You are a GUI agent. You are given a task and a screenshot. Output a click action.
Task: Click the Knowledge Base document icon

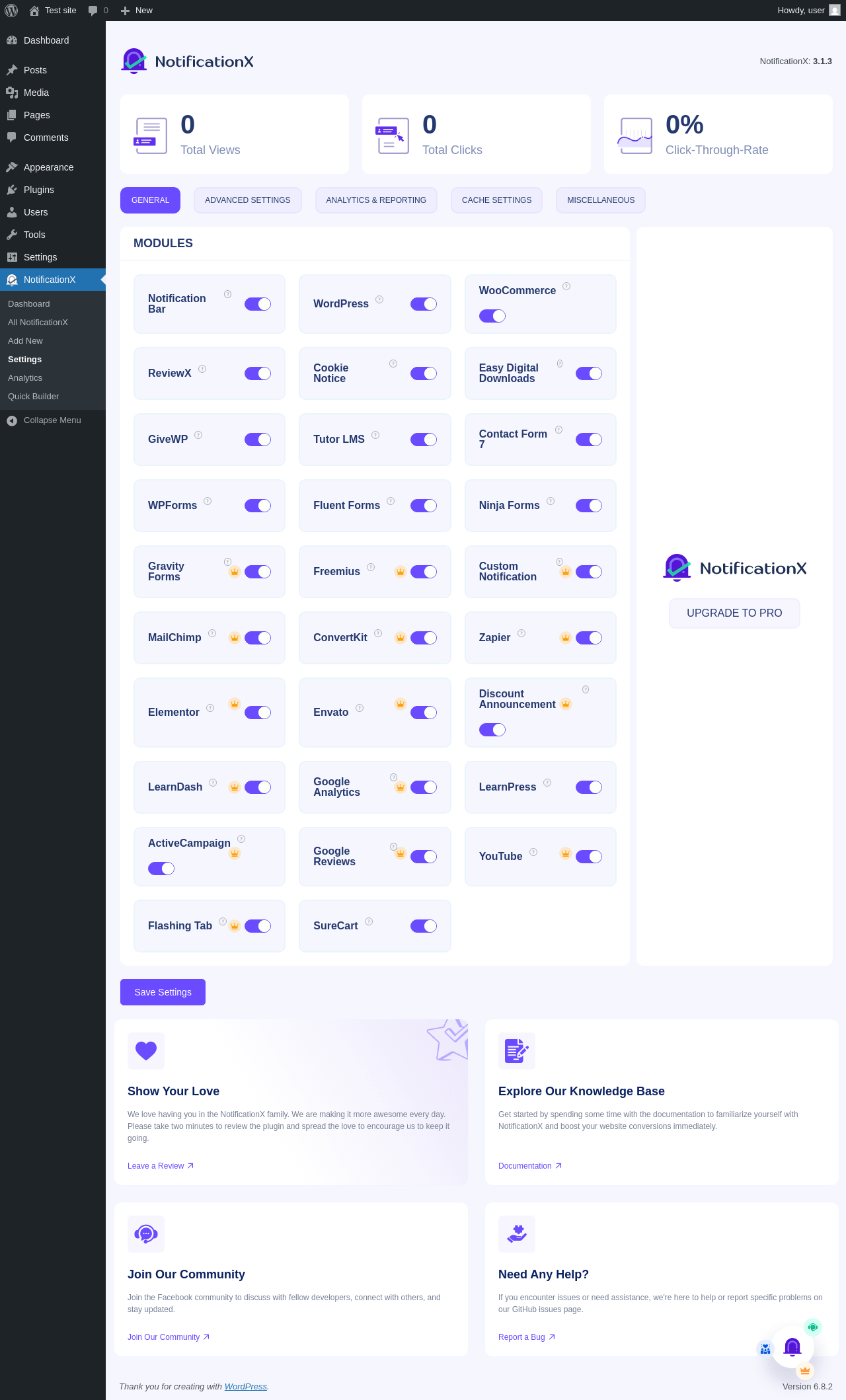click(517, 1051)
